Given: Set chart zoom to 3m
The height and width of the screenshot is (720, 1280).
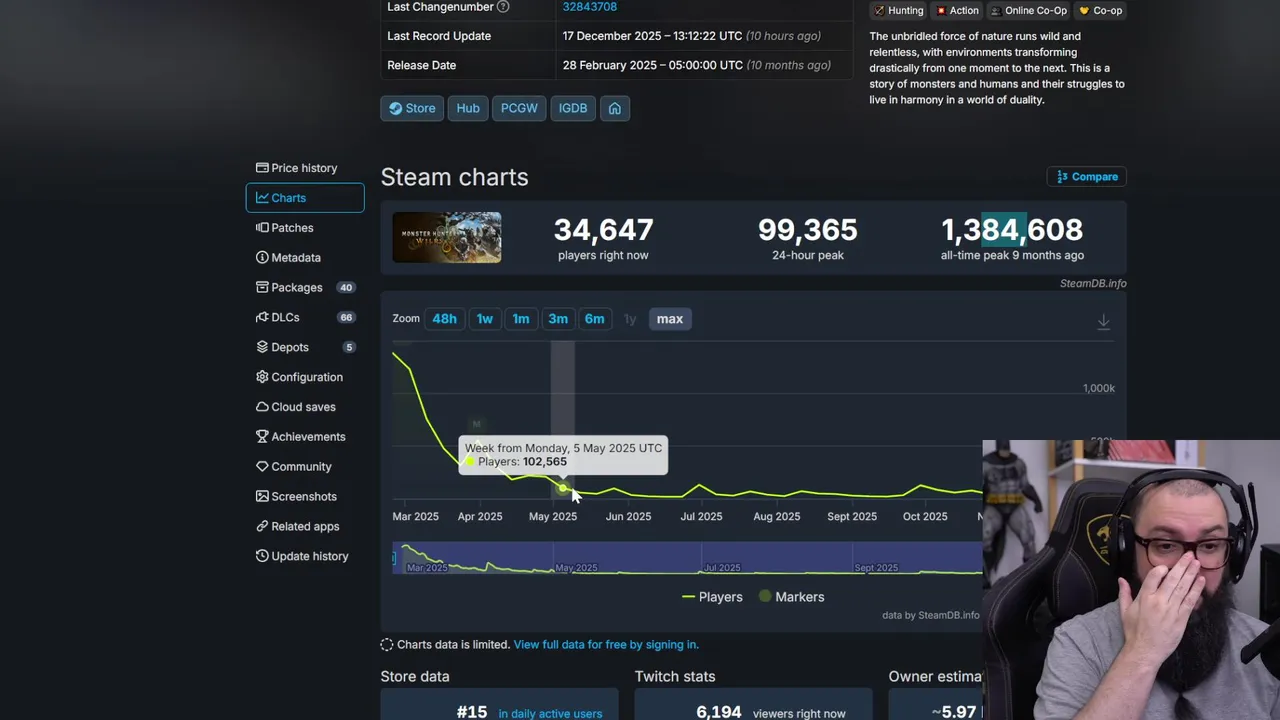Looking at the screenshot, I should 558,319.
